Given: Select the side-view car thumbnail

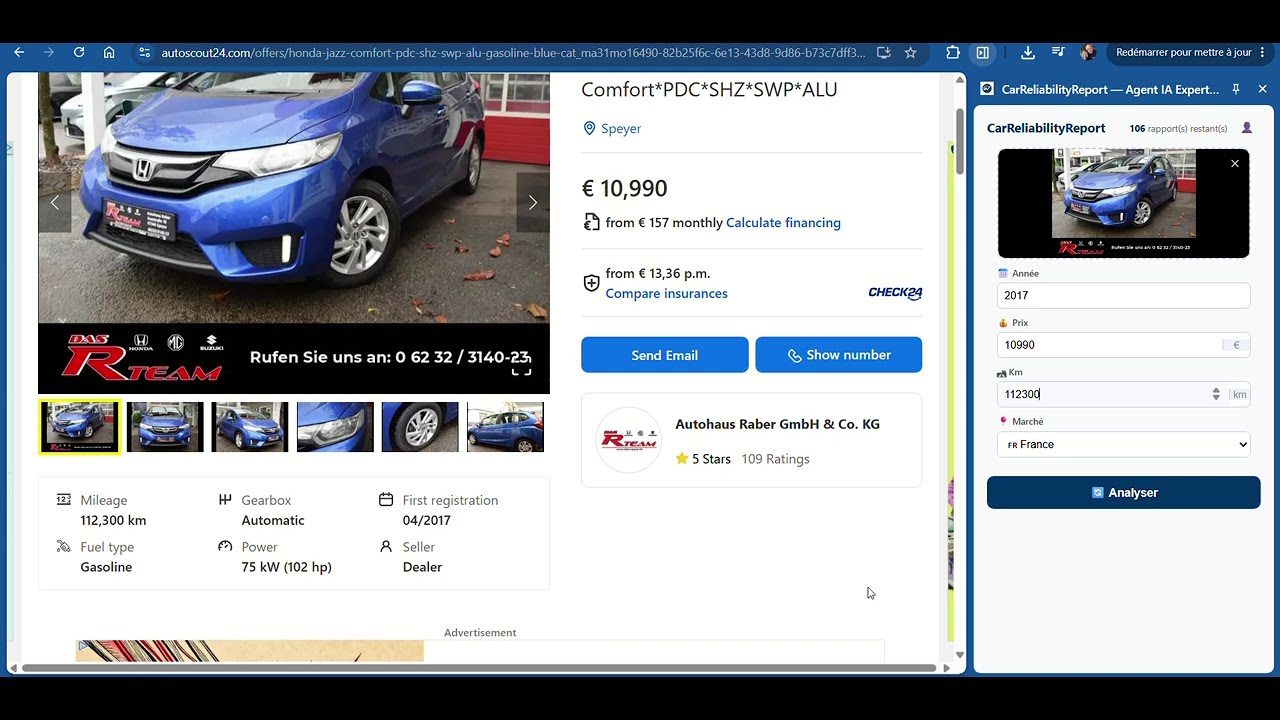Looking at the screenshot, I should pyautogui.click(x=505, y=427).
